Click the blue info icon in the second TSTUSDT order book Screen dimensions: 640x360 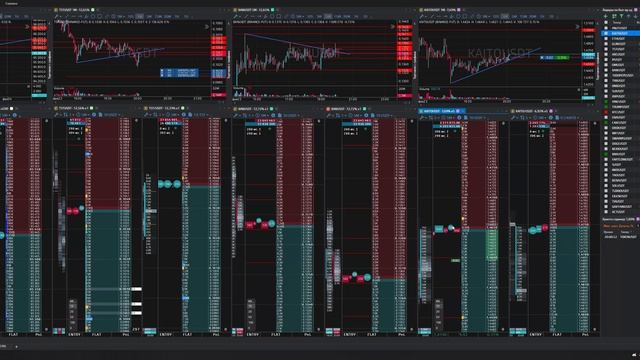pyautogui.click(x=184, y=115)
